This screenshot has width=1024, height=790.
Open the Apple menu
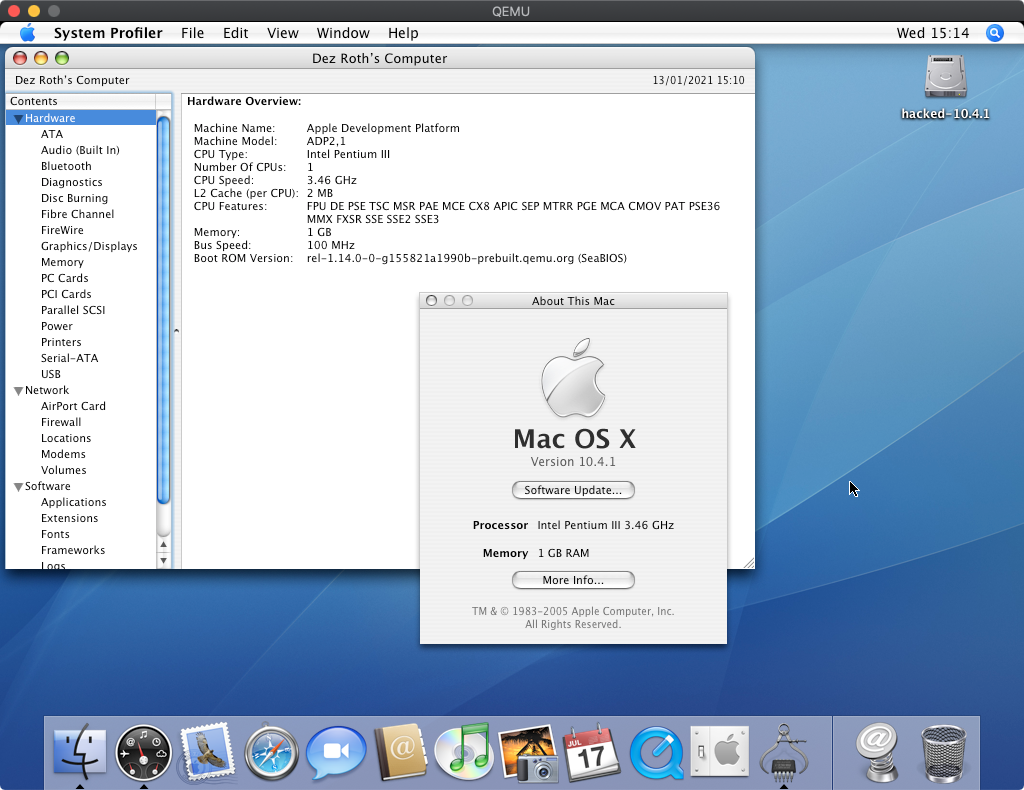coord(27,33)
